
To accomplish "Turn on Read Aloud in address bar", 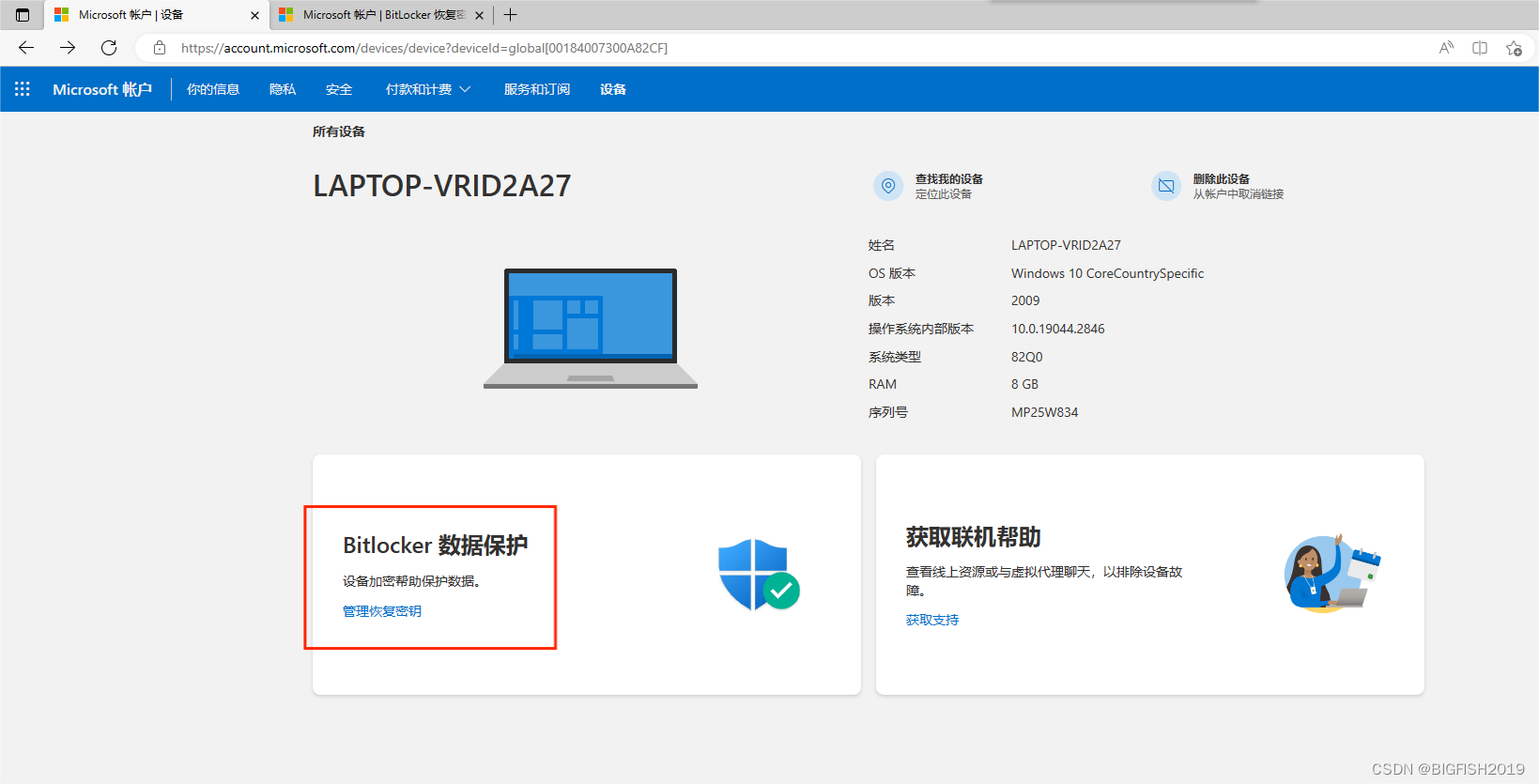I will (1446, 48).
